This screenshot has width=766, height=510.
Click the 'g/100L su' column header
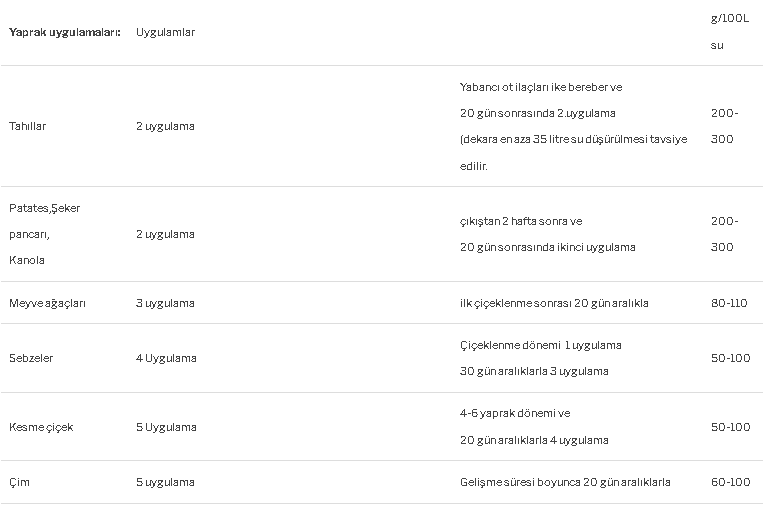[x=729, y=32]
